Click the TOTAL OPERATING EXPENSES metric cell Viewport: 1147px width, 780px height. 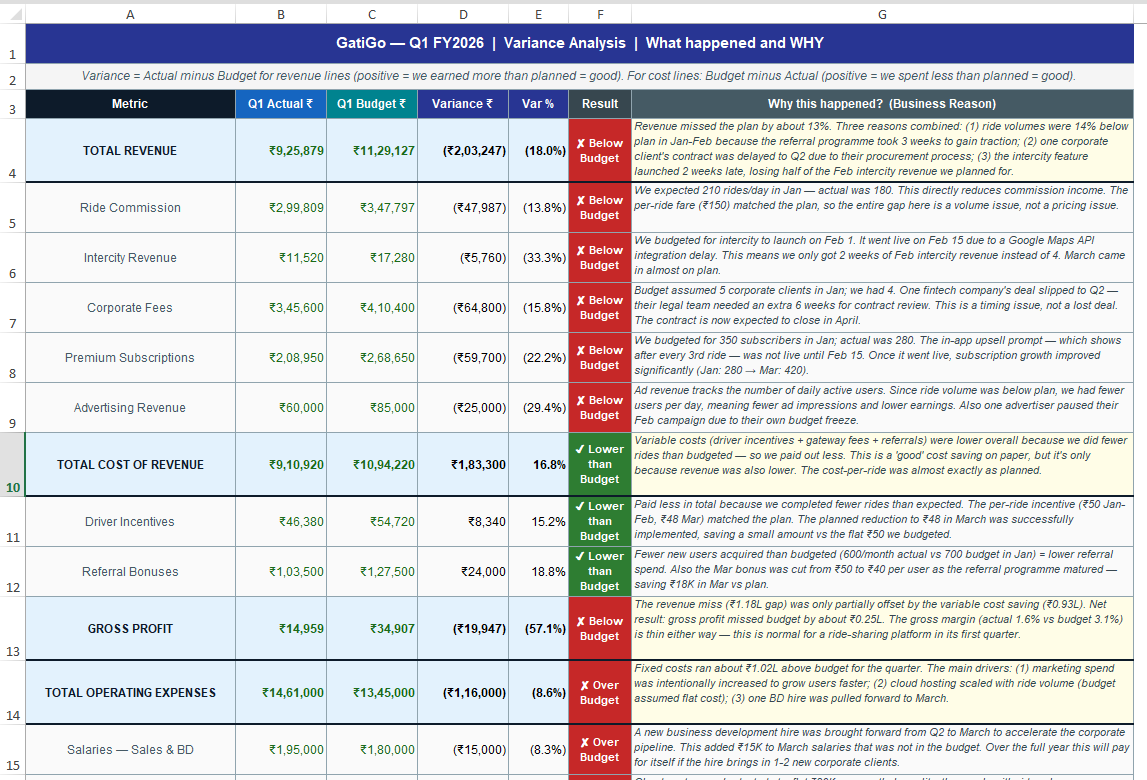point(130,693)
